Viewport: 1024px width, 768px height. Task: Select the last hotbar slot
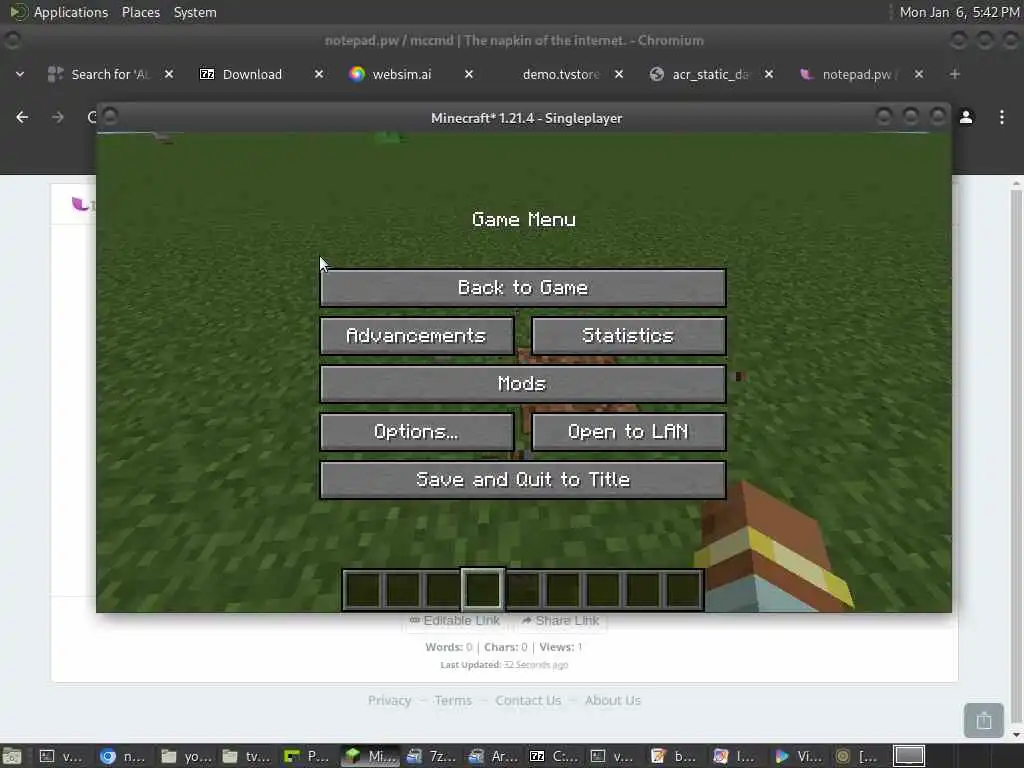[683, 589]
